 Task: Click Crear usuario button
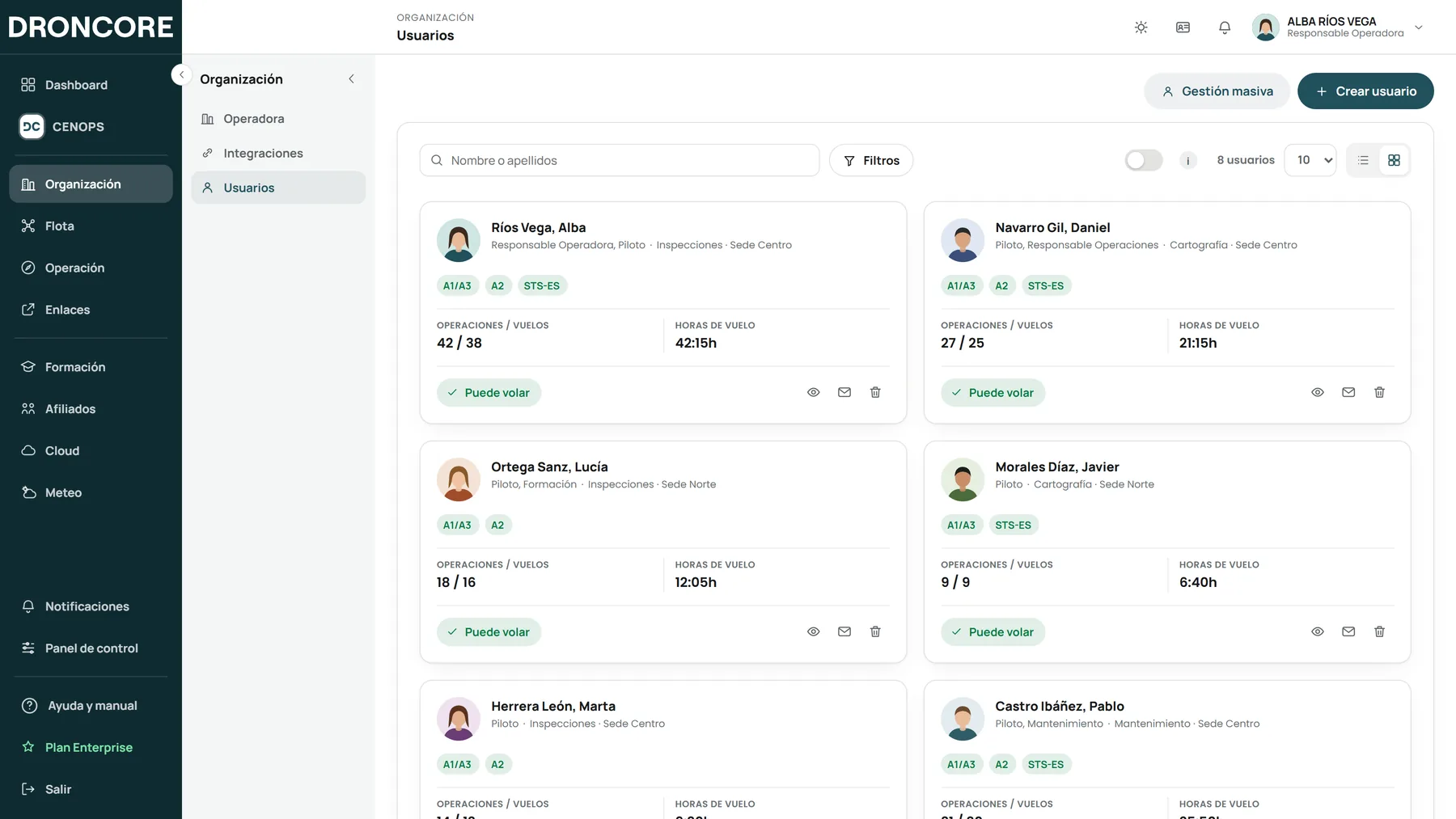point(1365,91)
